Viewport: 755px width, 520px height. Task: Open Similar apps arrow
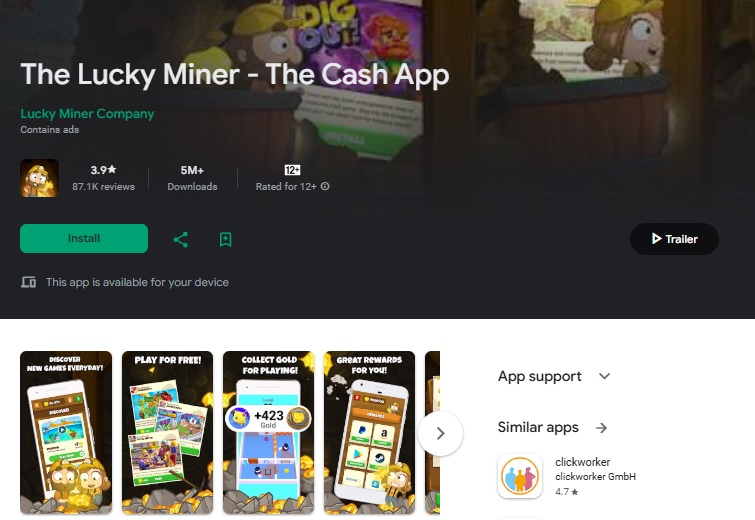tap(601, 428)
